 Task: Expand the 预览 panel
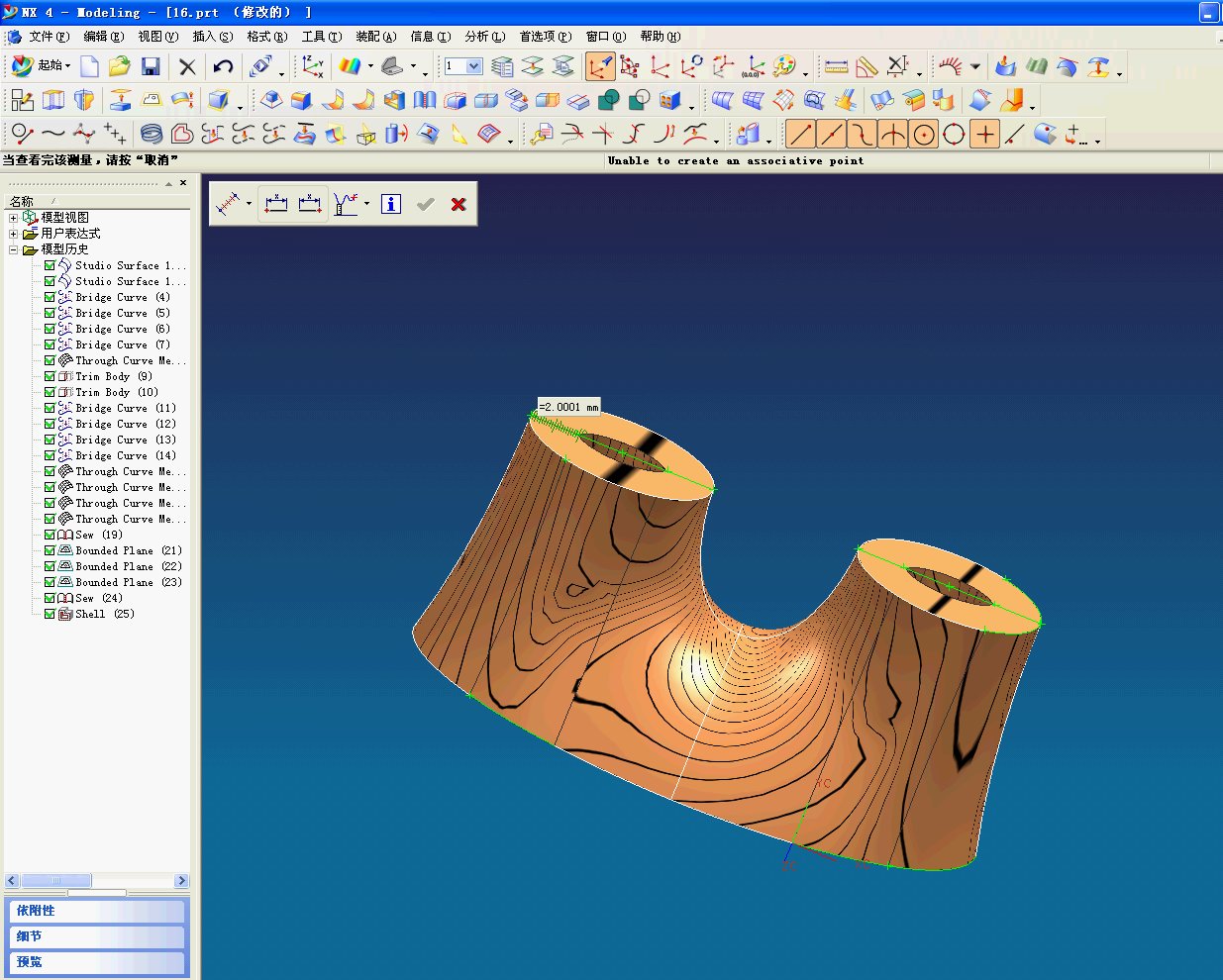tap(96, 962)
